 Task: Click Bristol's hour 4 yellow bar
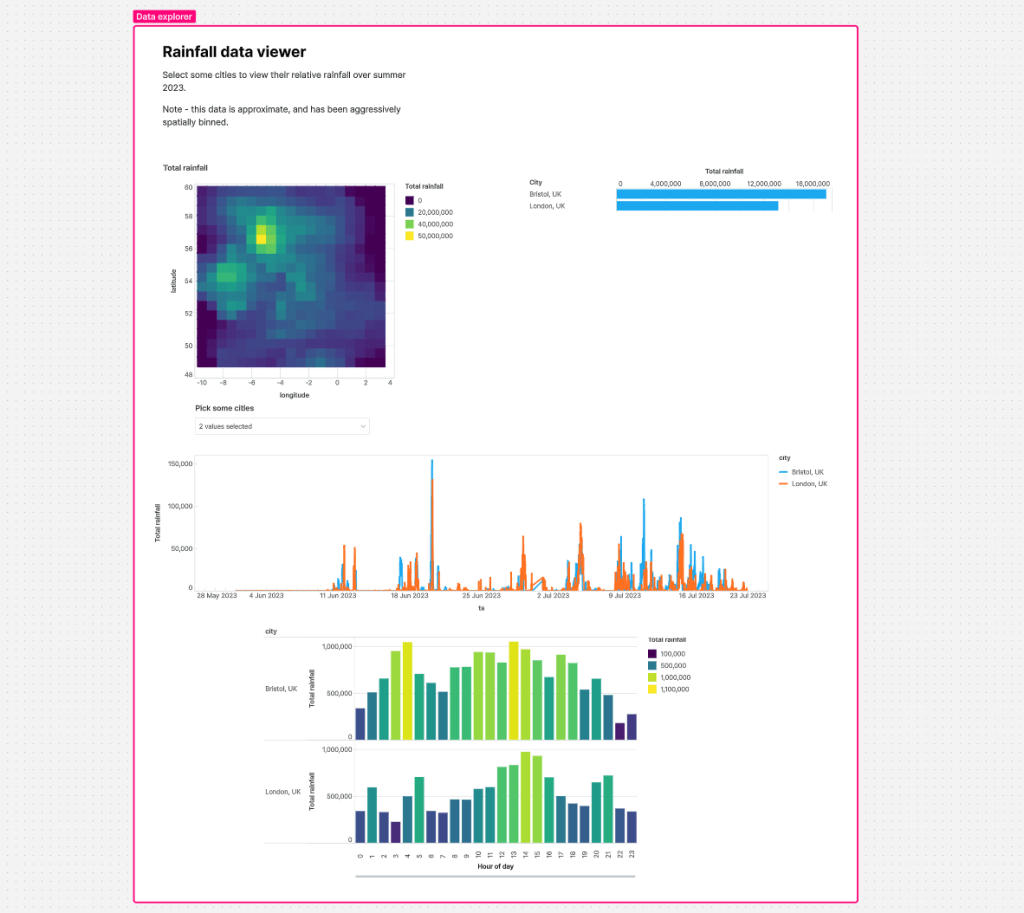407,691
